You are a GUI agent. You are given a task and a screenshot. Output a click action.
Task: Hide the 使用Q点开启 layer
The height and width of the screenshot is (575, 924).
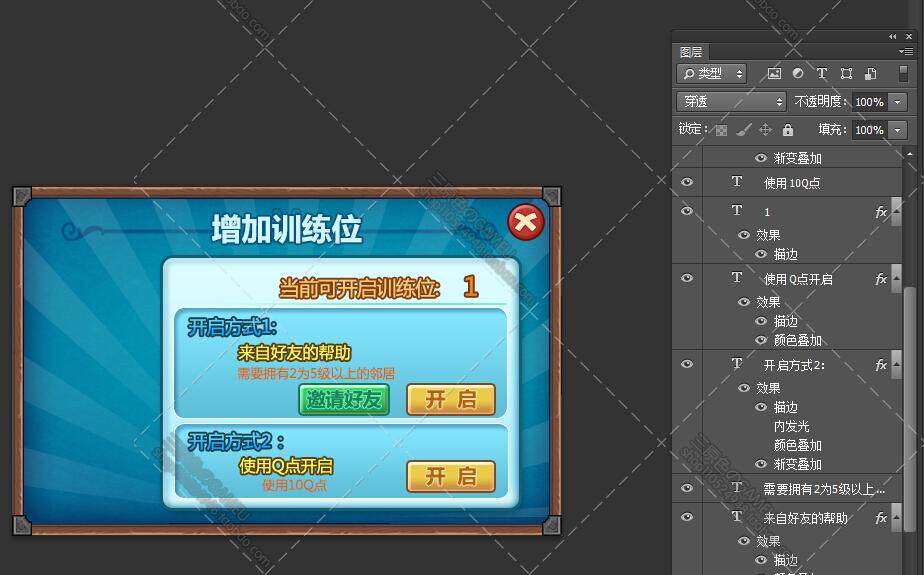pos(687,278)
